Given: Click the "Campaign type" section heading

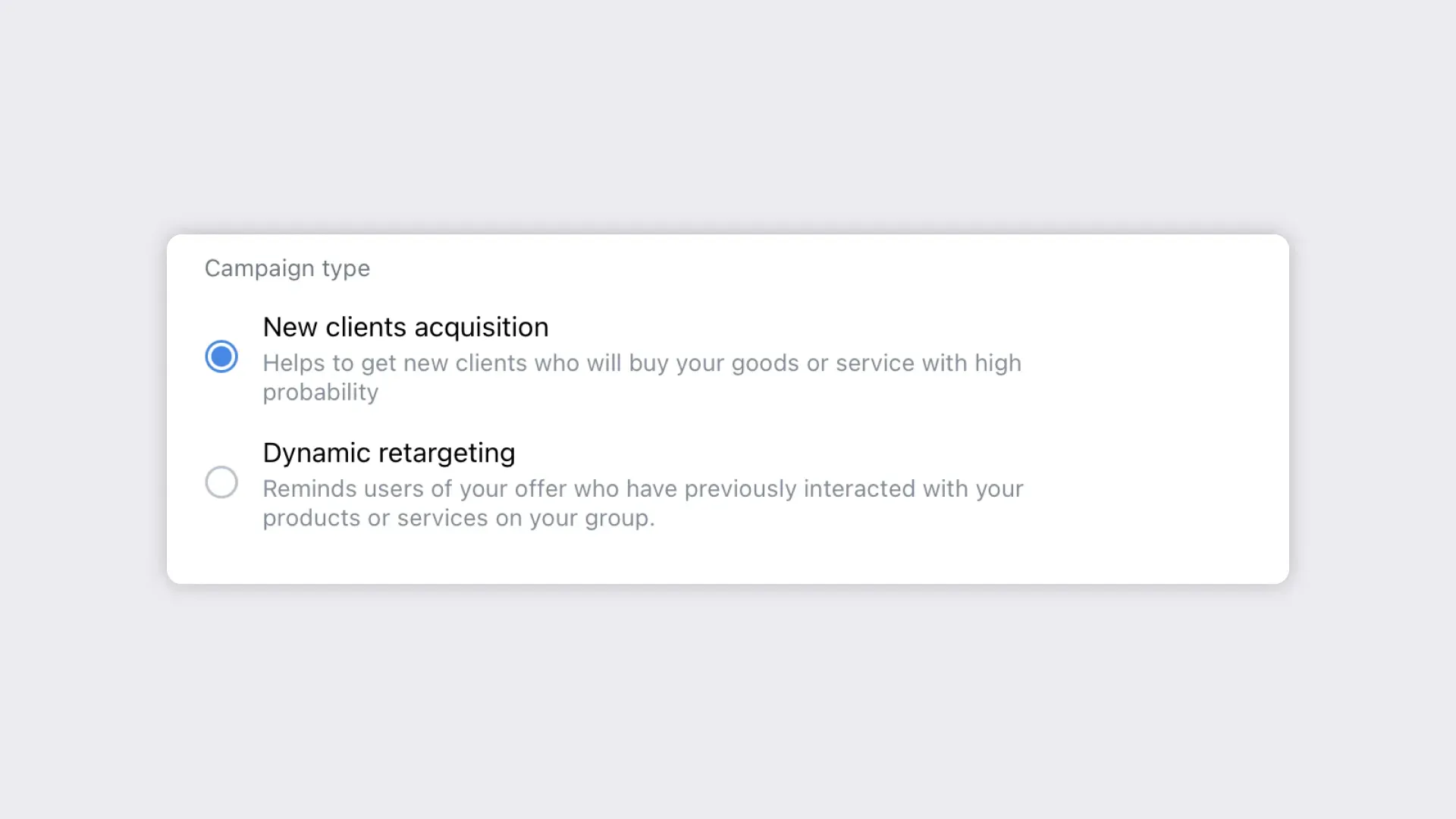Looking at the screenshot, I should [x=287, y=268].
